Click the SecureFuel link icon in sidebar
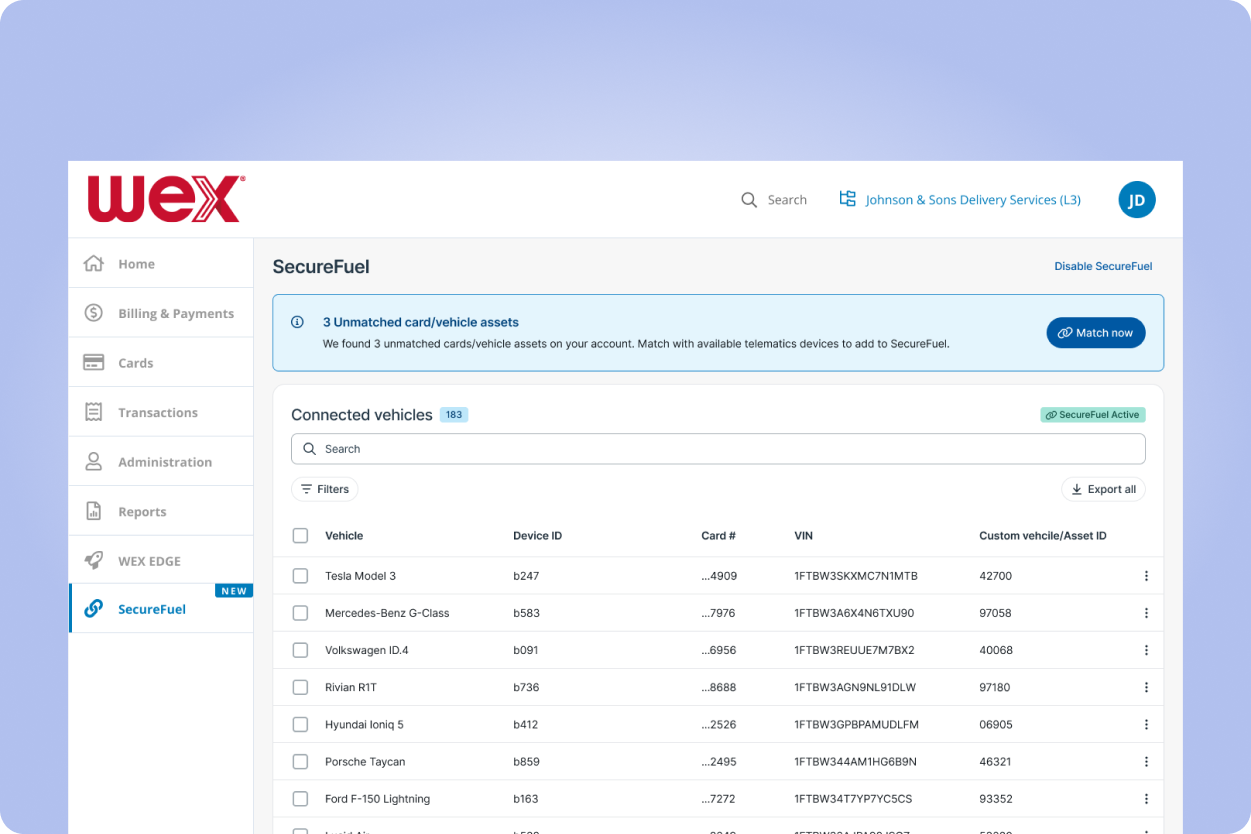The image size is (1251, 834). tap(94, 608)
